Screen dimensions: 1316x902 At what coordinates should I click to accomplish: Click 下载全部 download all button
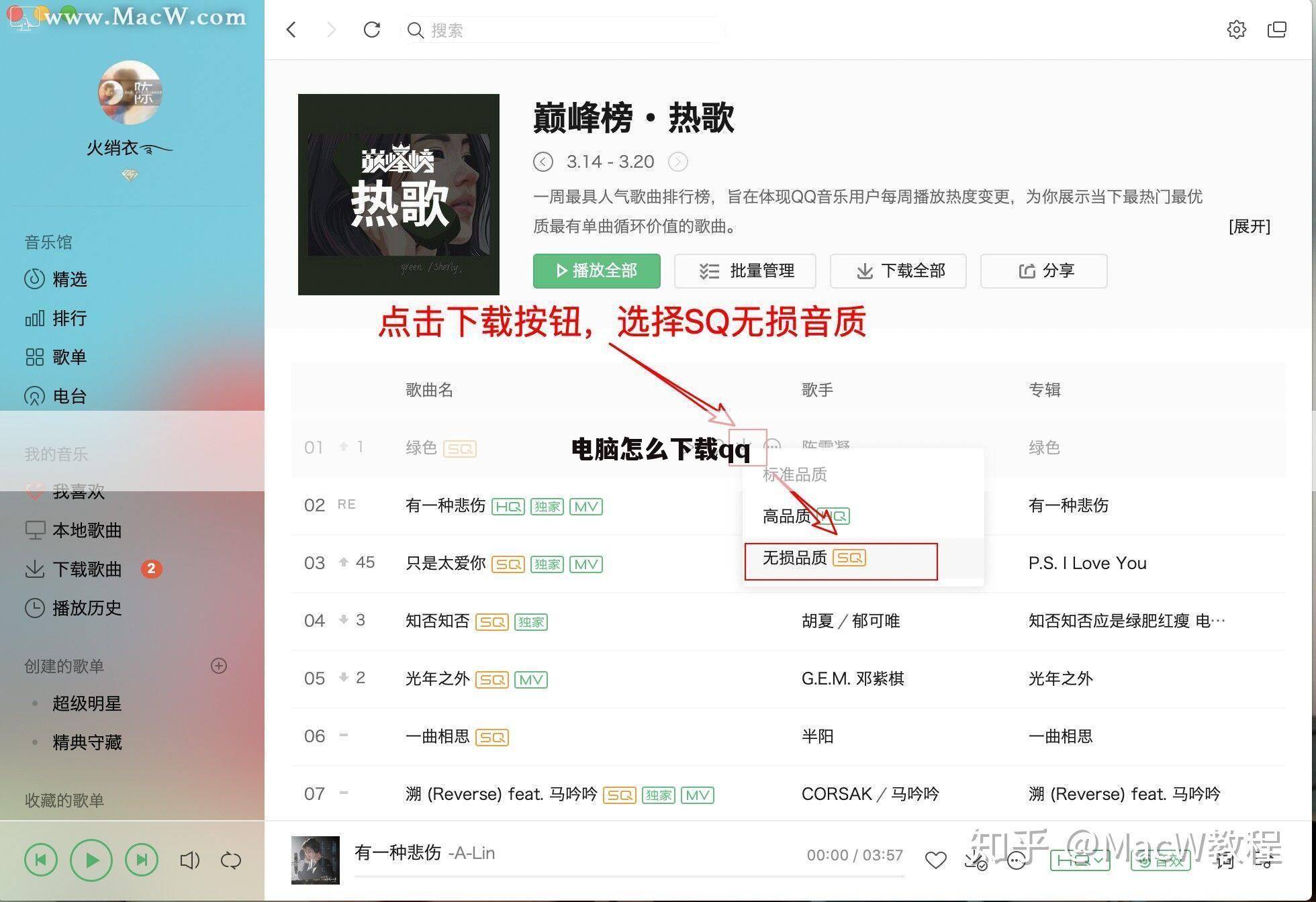898,270
